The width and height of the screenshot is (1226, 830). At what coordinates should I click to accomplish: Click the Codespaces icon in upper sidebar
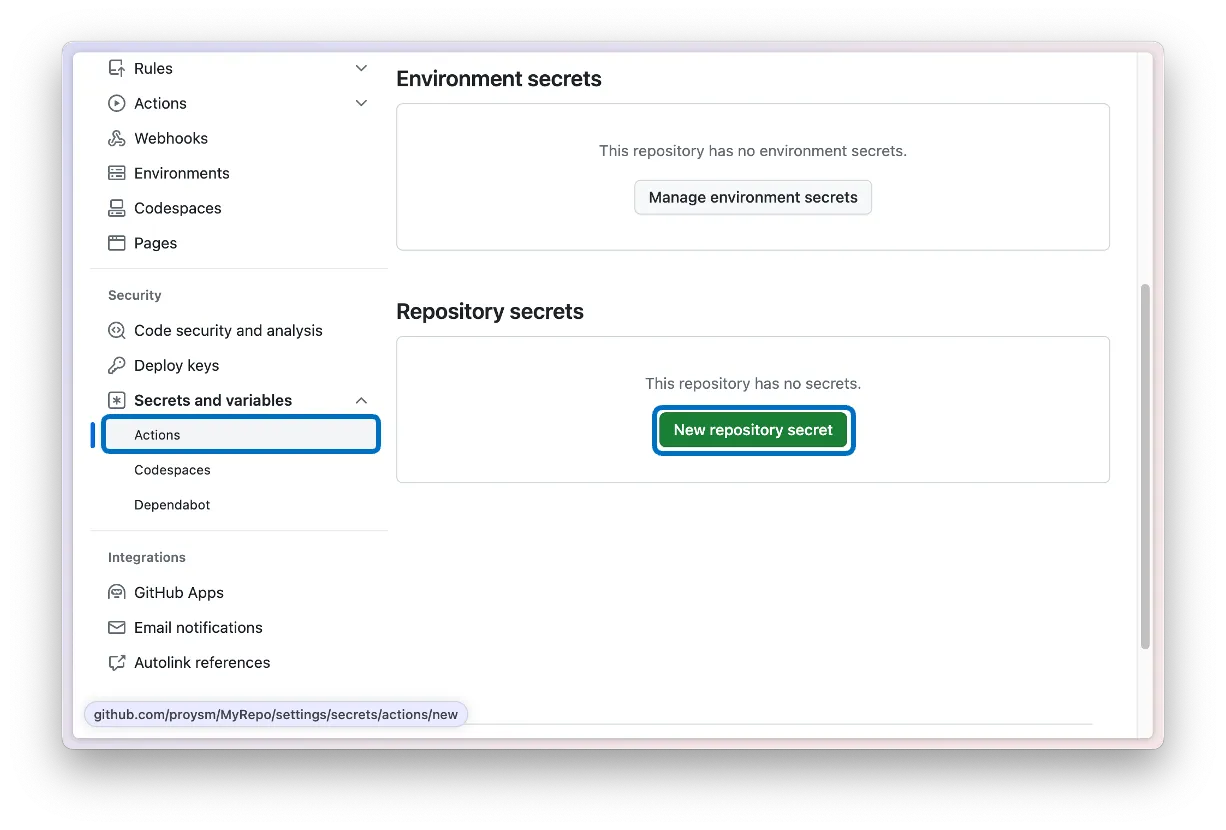(x=117, y=209)
